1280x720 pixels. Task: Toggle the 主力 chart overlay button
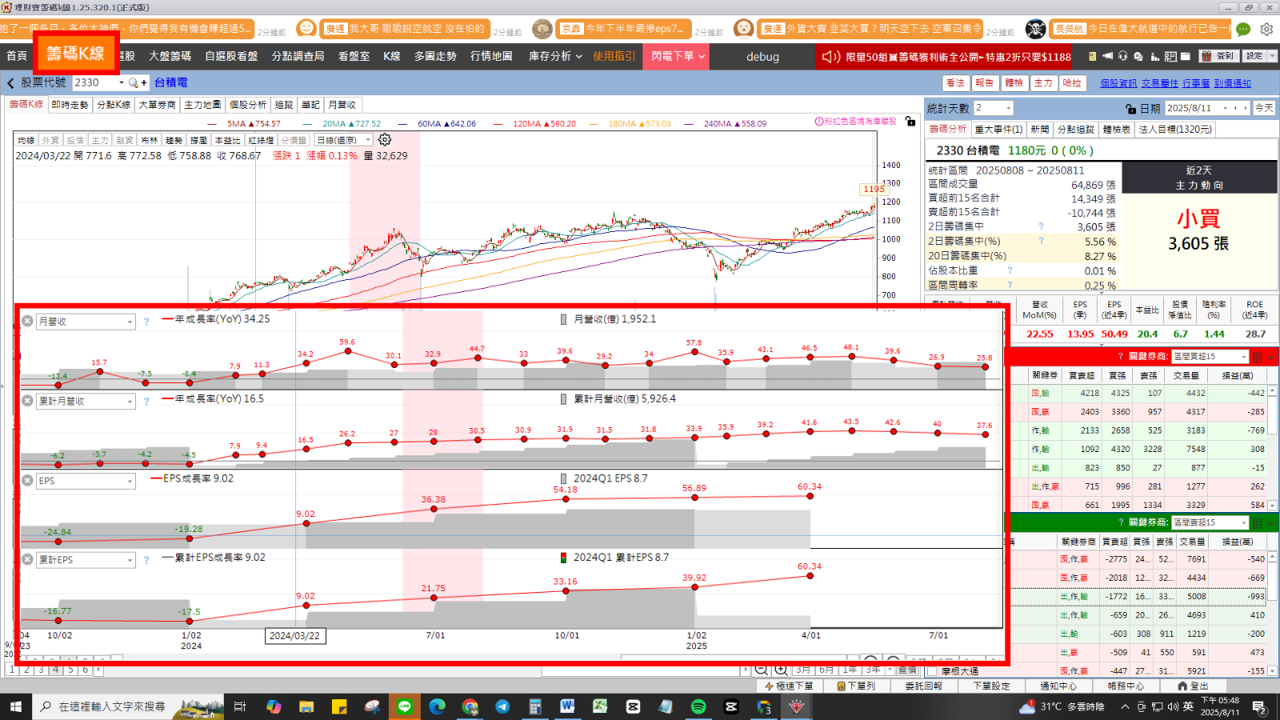click(101, 140)
